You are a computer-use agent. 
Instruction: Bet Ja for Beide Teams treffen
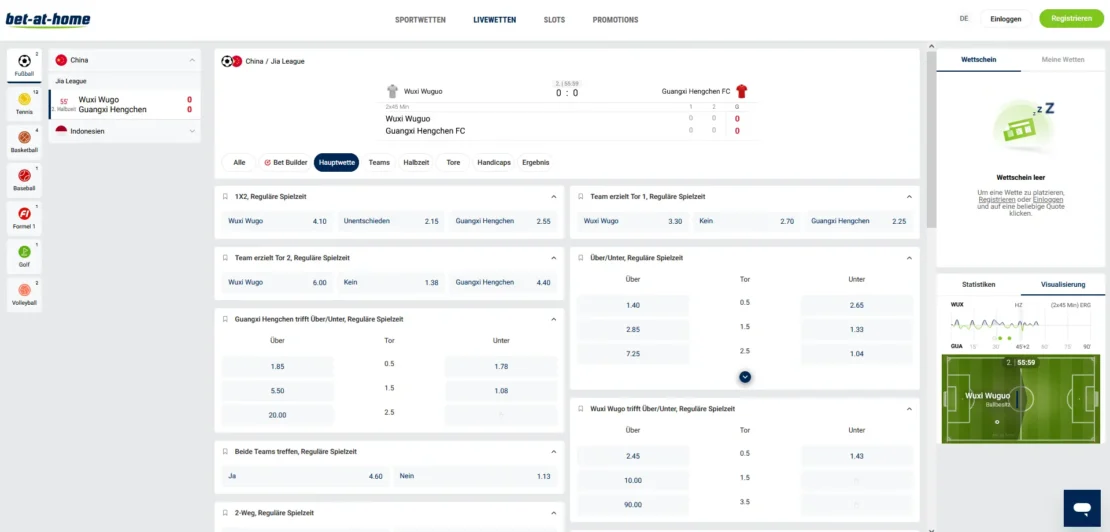(x=305, y=476)
